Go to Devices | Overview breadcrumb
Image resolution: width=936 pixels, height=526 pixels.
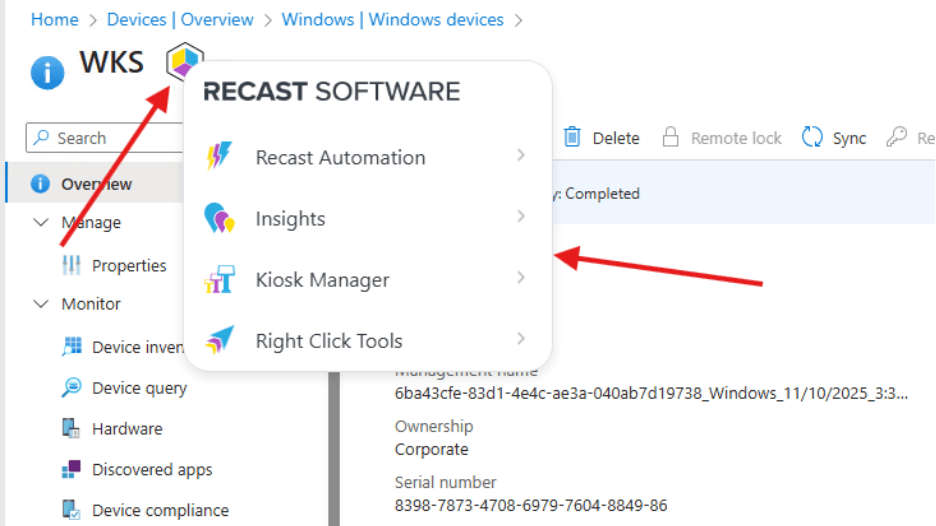point(180,20)
